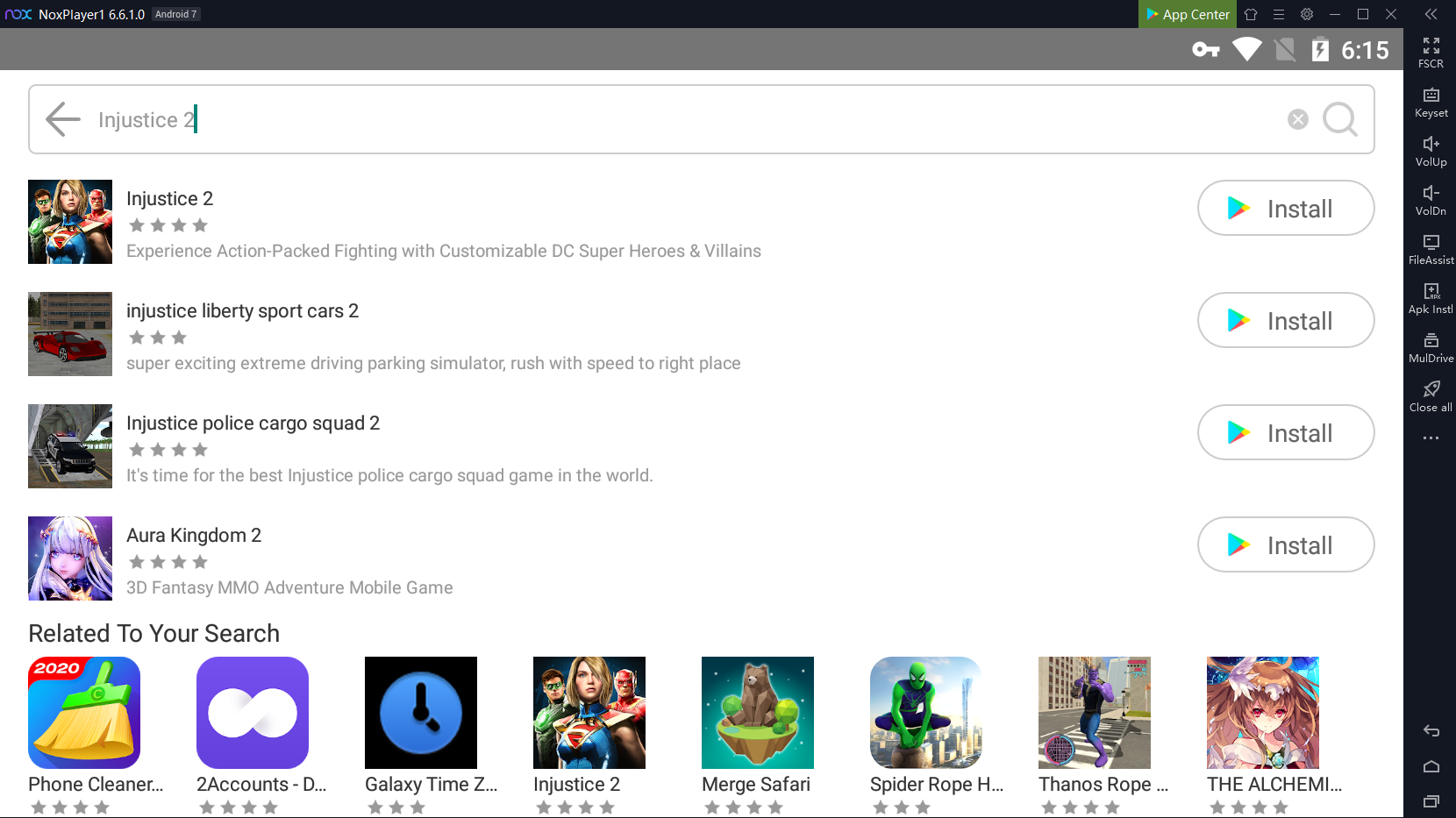
Task: Open Thanos Rope related app icon
Action: pyautogui.click(x=1095, y=713)
